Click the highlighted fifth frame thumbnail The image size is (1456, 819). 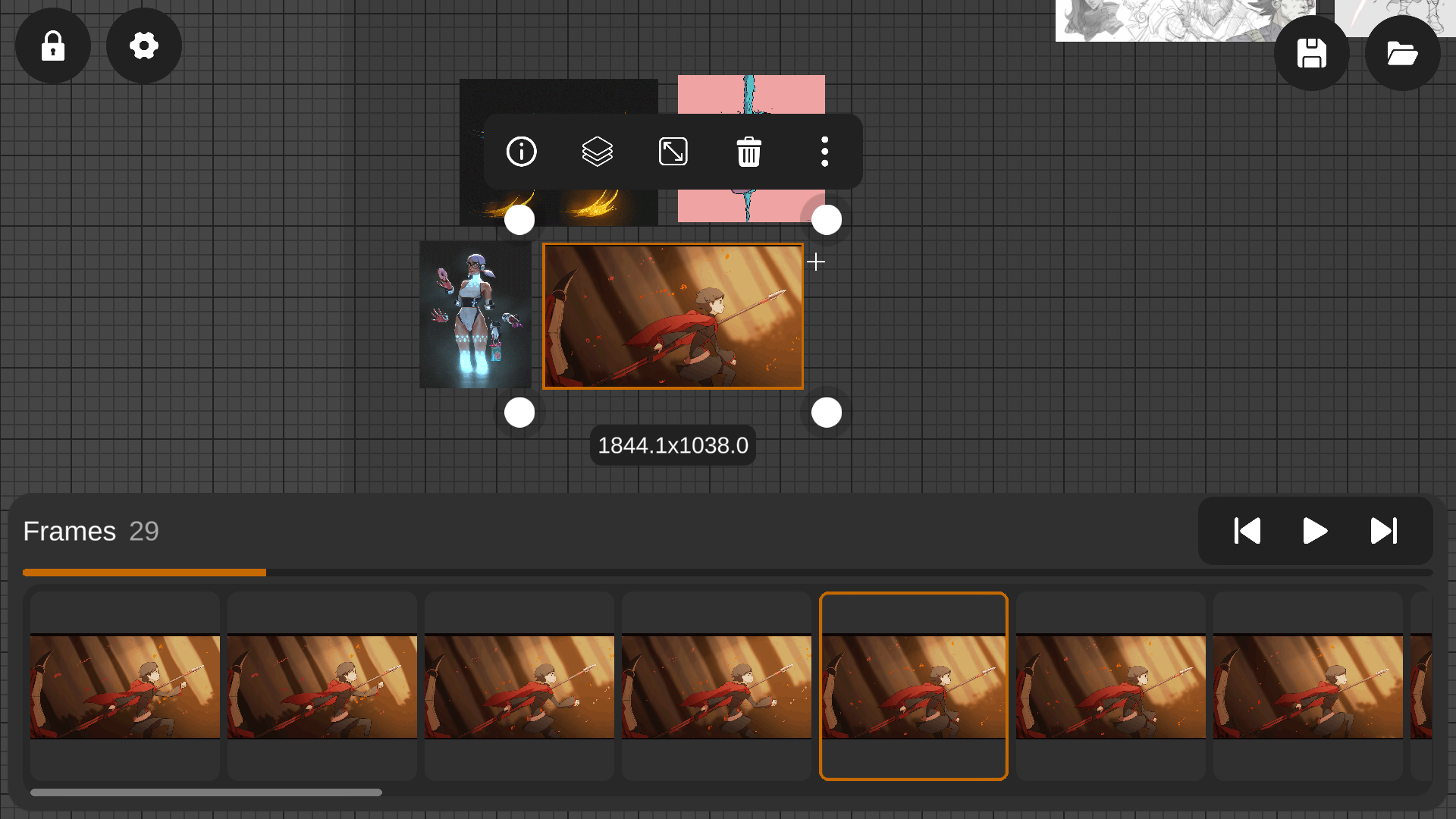914,686
